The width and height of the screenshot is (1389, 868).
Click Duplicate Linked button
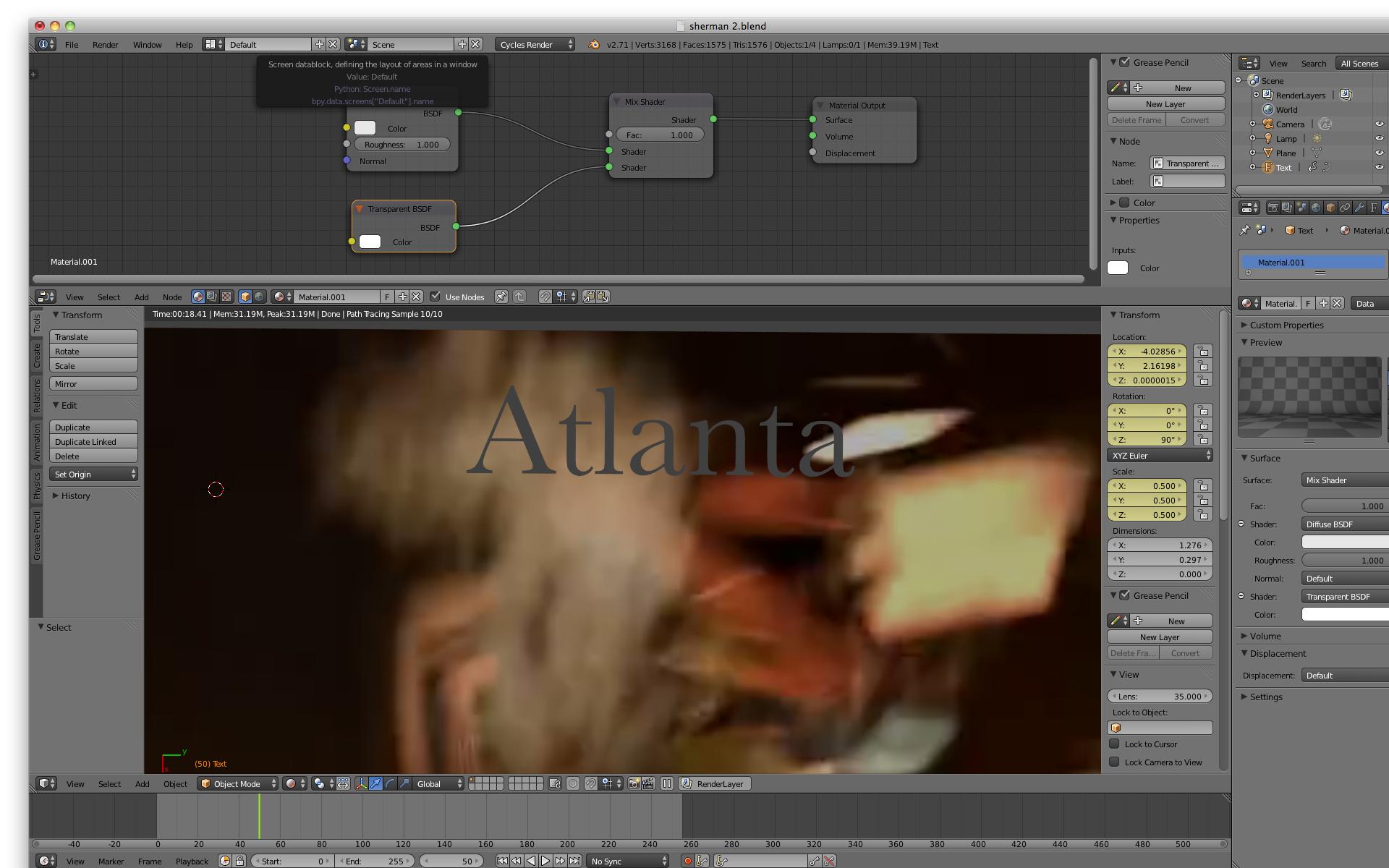(94, 441)
